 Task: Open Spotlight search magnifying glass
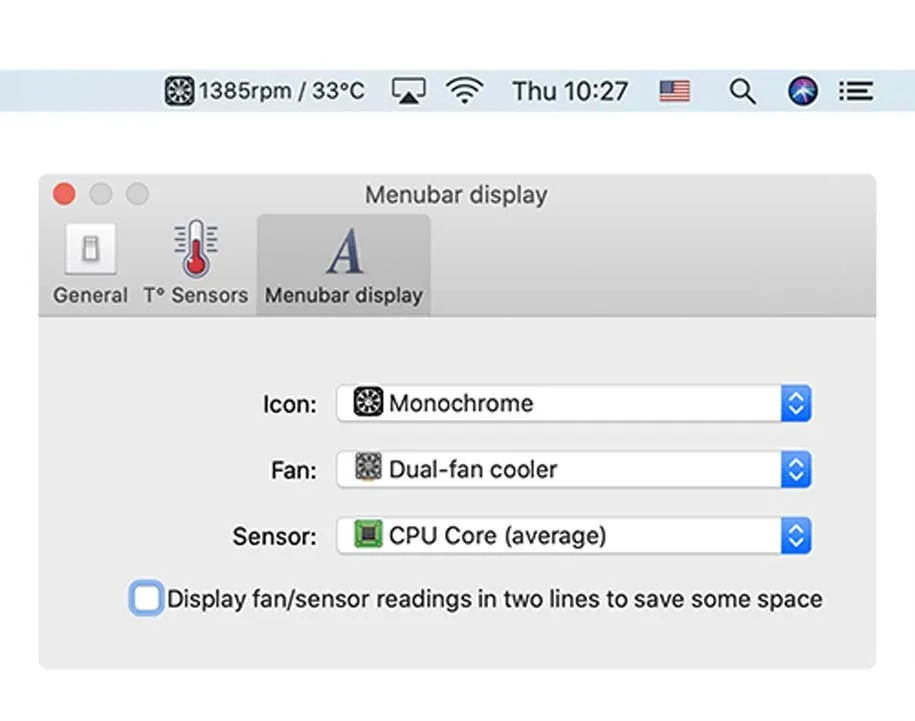[x=741, y=92]
